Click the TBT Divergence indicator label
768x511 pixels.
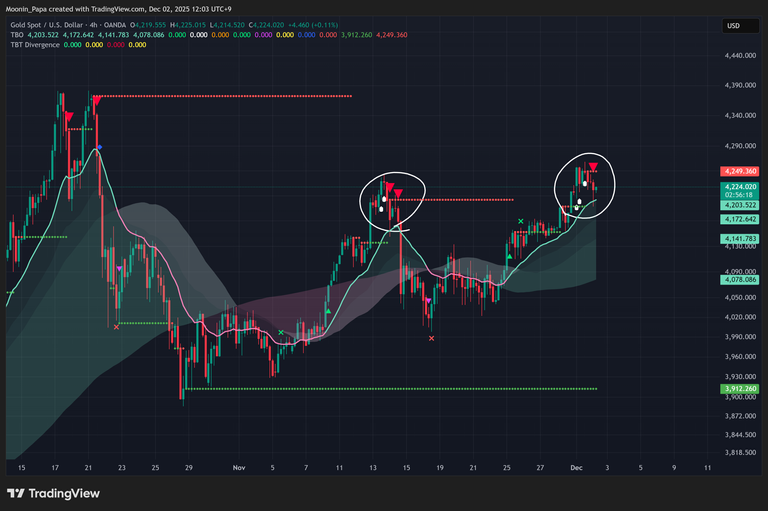[31, 44]
